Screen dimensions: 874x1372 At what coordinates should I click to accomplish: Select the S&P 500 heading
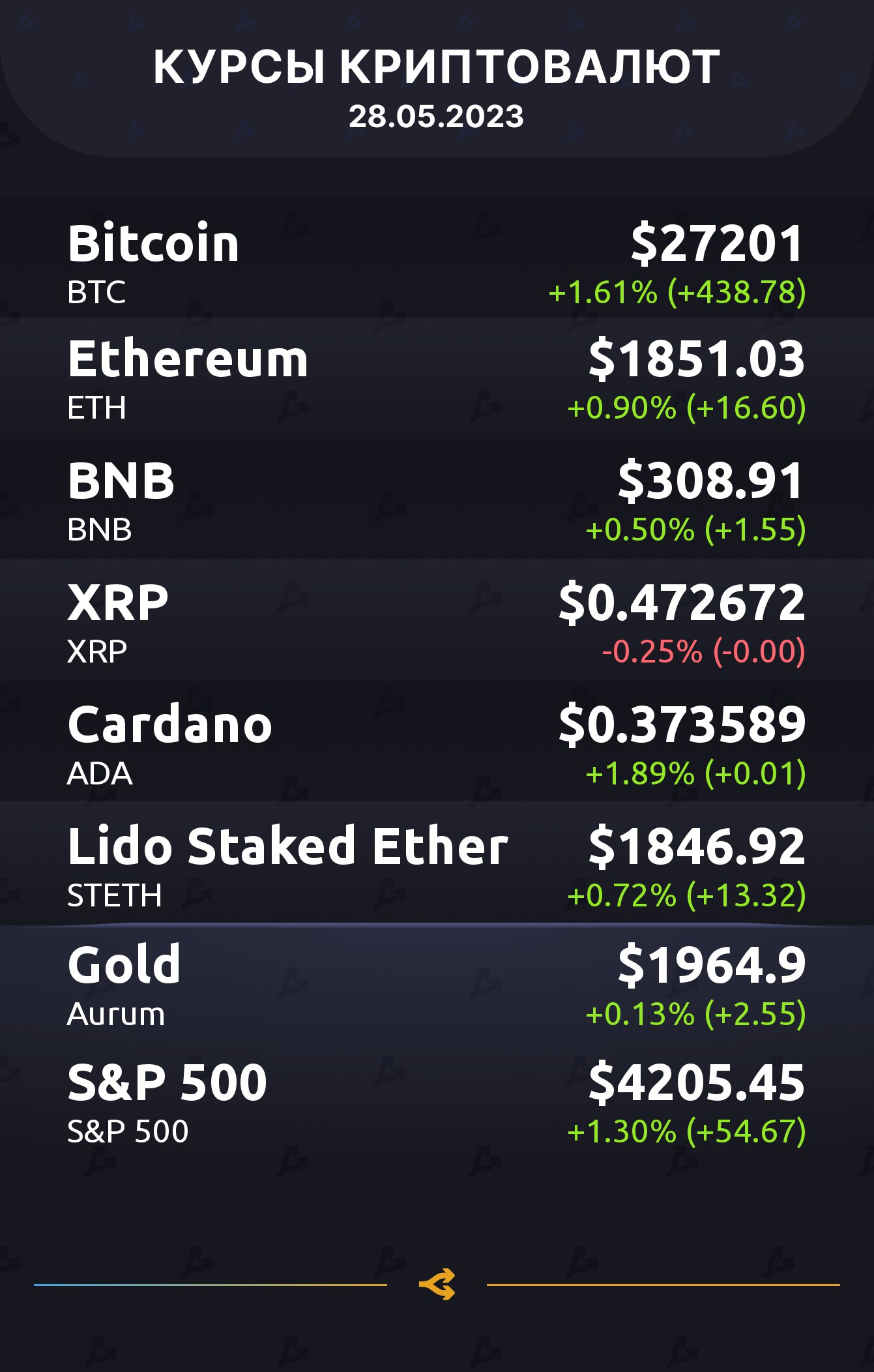168,1082
